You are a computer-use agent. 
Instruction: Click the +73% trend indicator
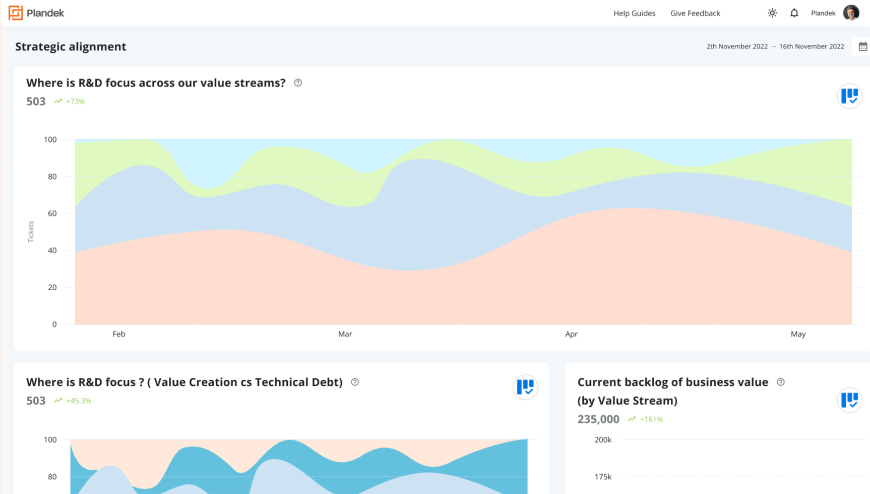[x=70, y=101]
